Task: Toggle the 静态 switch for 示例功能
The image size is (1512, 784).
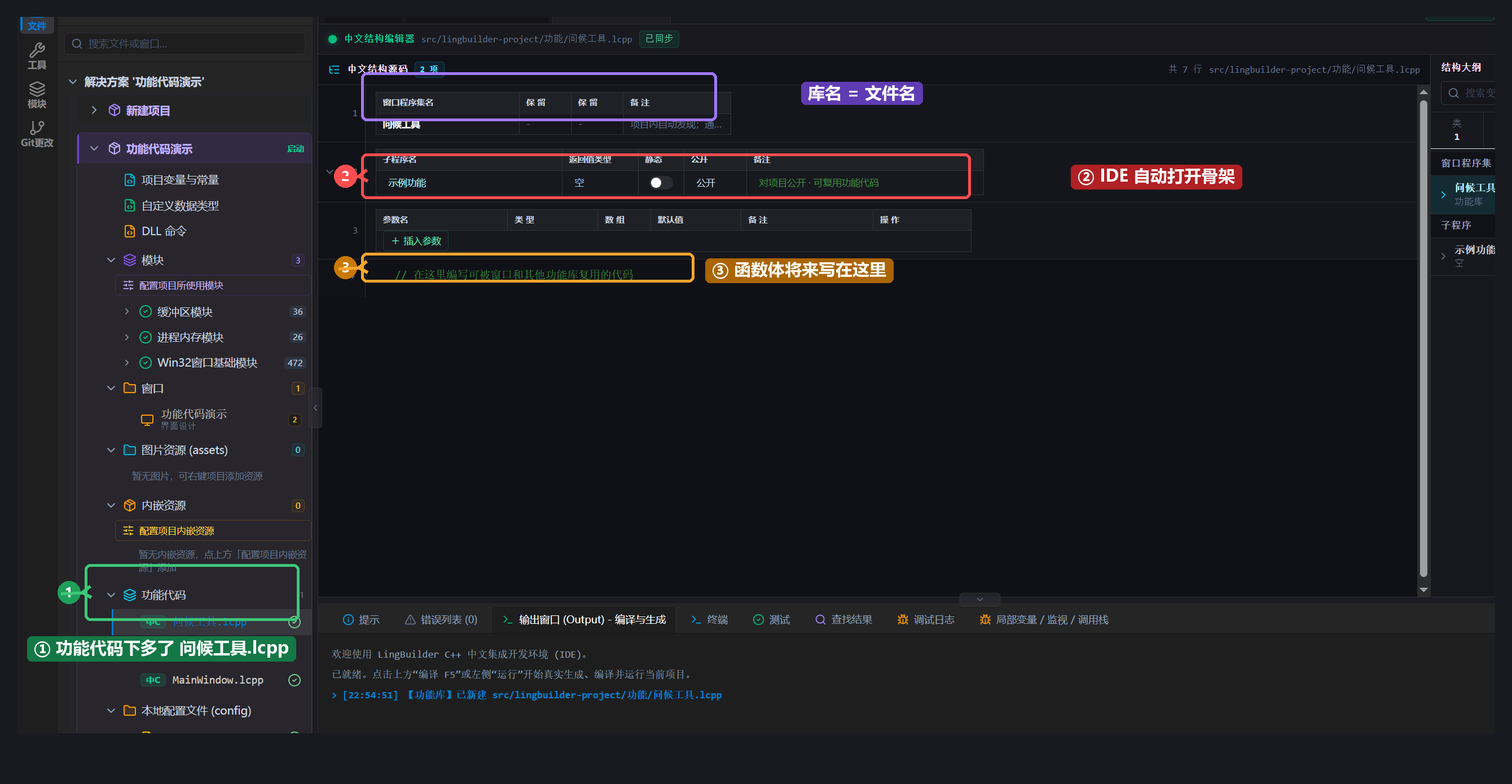Action: pyautogui.click(x=660, y=183)
